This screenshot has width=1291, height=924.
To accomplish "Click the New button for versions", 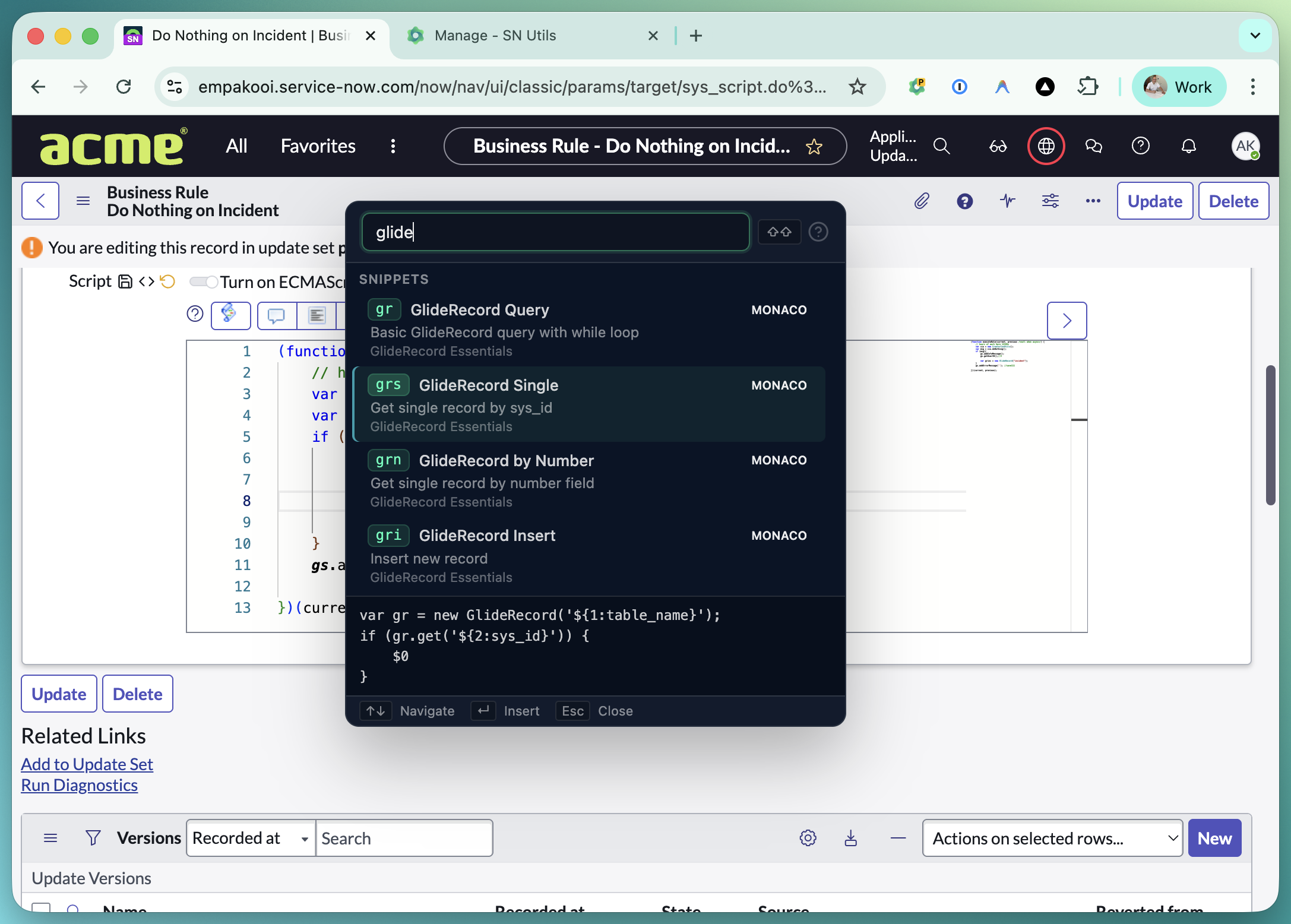I will pyautogui.click(x=1214, y=838).
